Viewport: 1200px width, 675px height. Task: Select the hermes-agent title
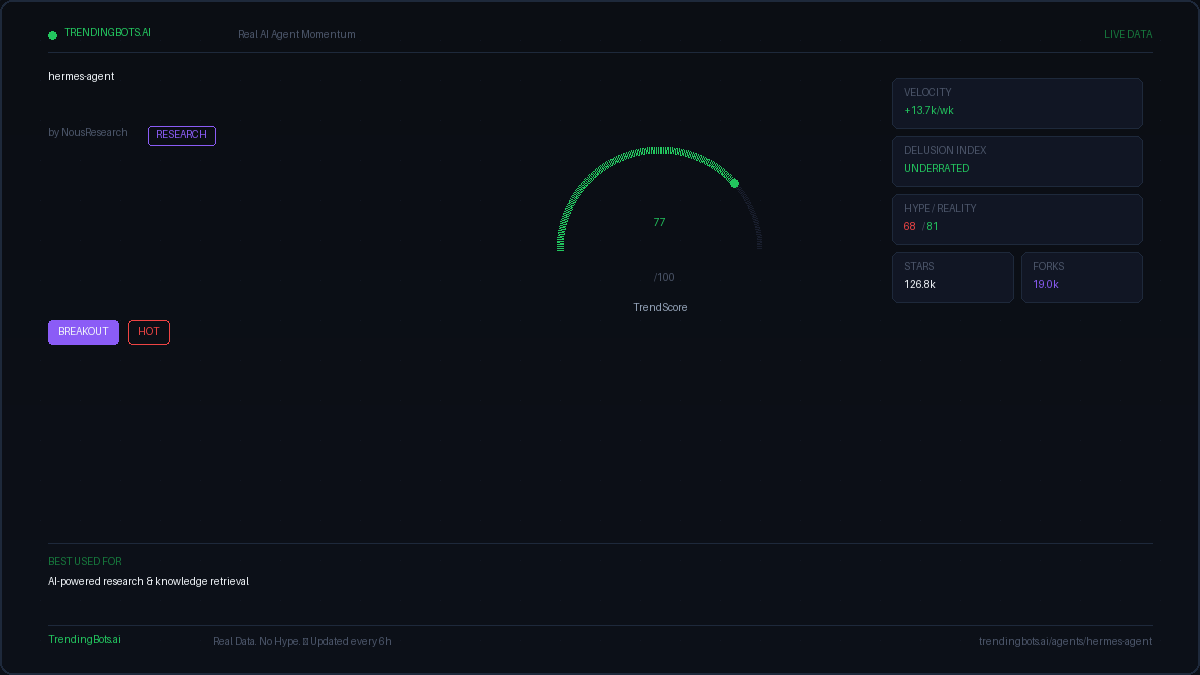click(x=81, y=76)
